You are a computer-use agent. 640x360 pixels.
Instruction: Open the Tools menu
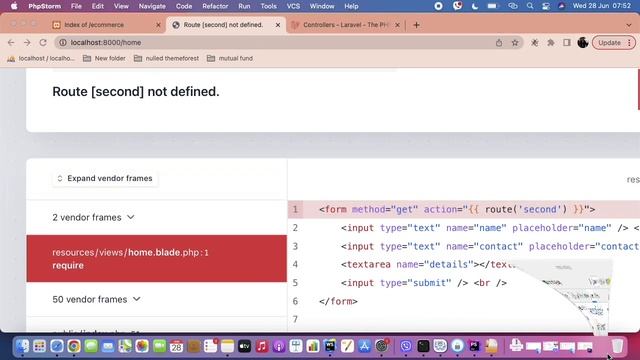[269, 6]
